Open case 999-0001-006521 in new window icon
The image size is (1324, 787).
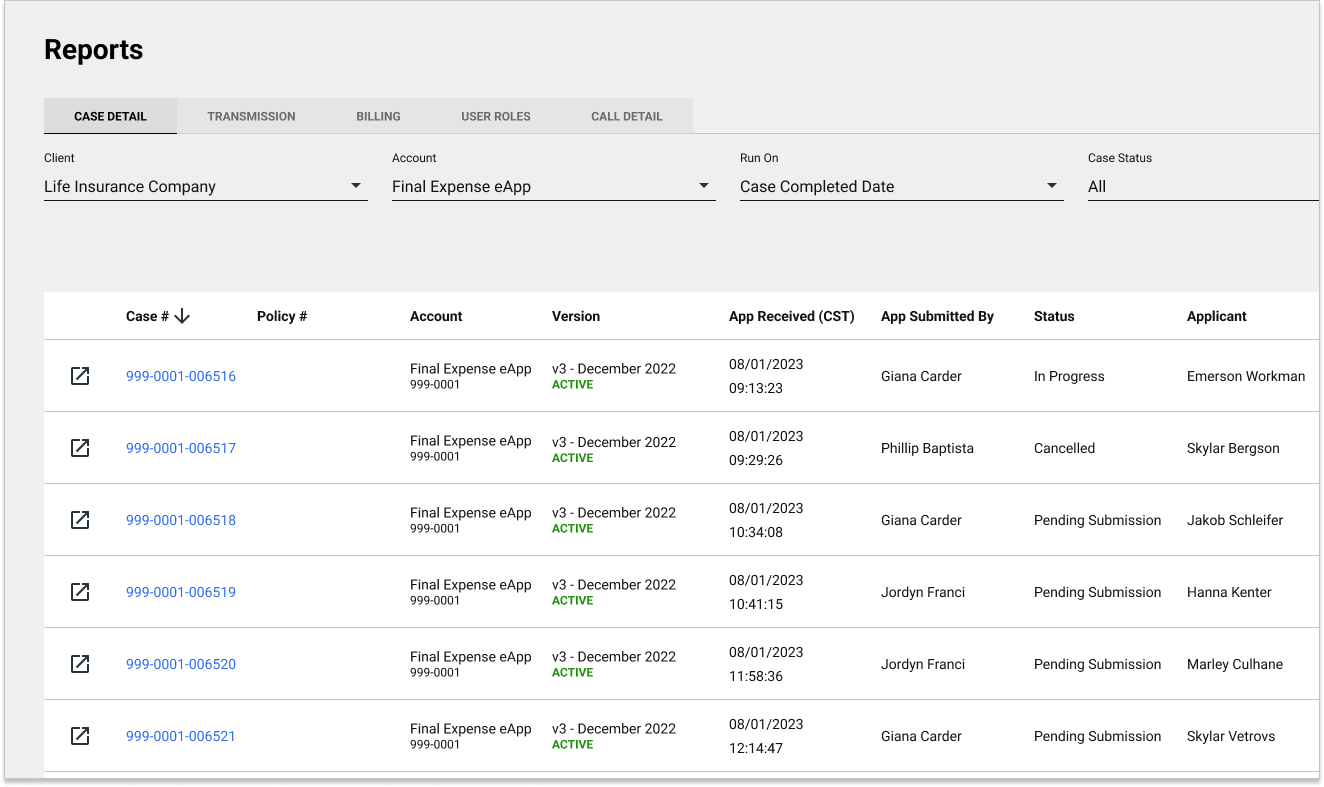(80, 736)
